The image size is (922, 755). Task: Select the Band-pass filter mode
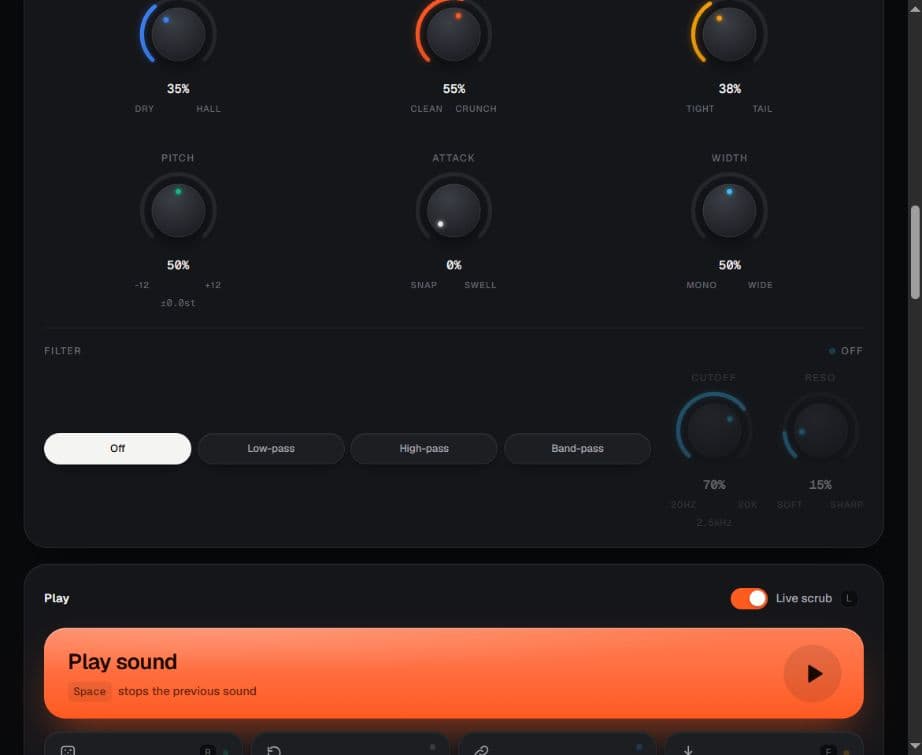pyautogui.click(x=577, y=449)
